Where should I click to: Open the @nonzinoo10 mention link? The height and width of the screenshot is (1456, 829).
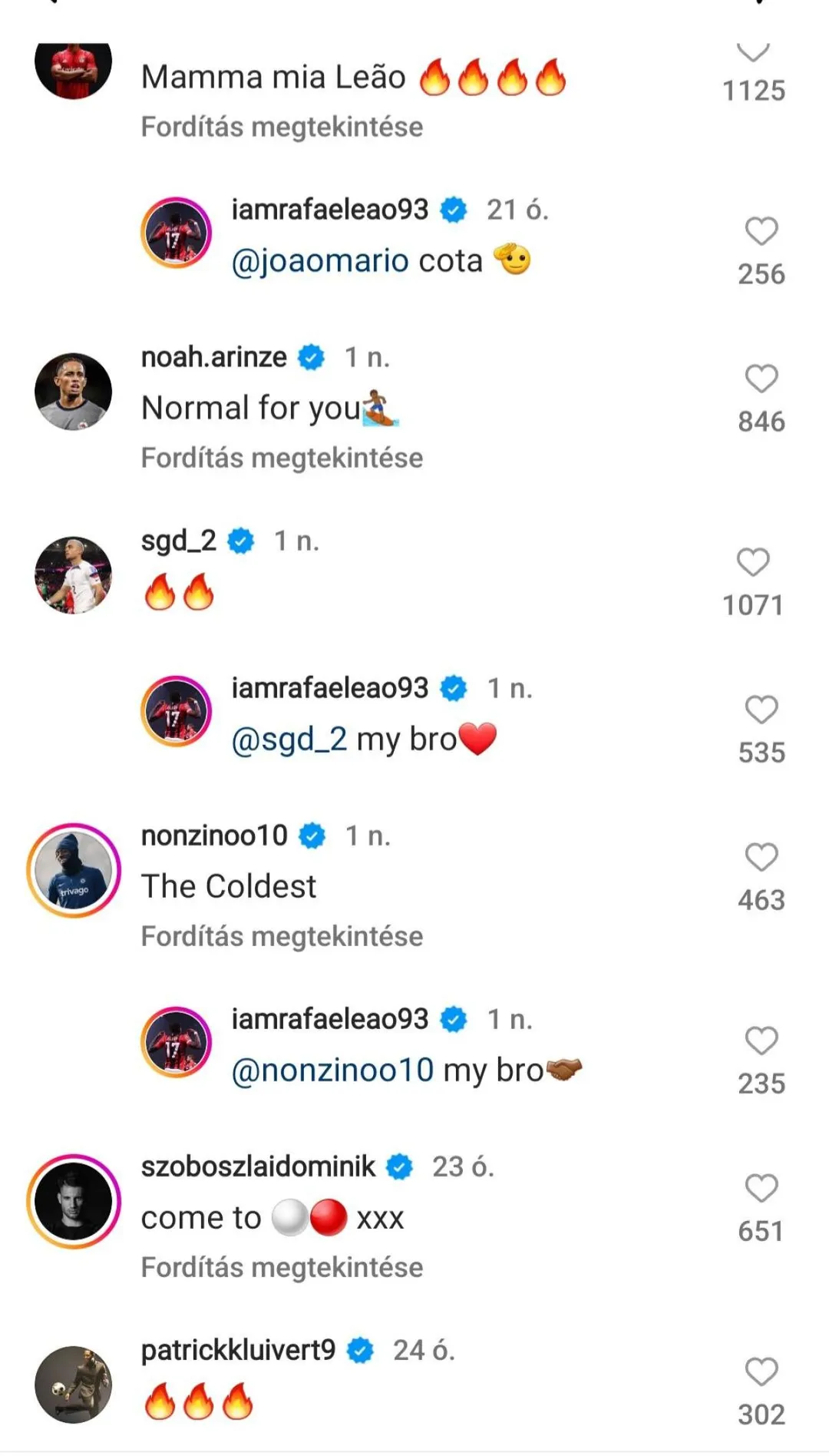tap(332, 1070)
